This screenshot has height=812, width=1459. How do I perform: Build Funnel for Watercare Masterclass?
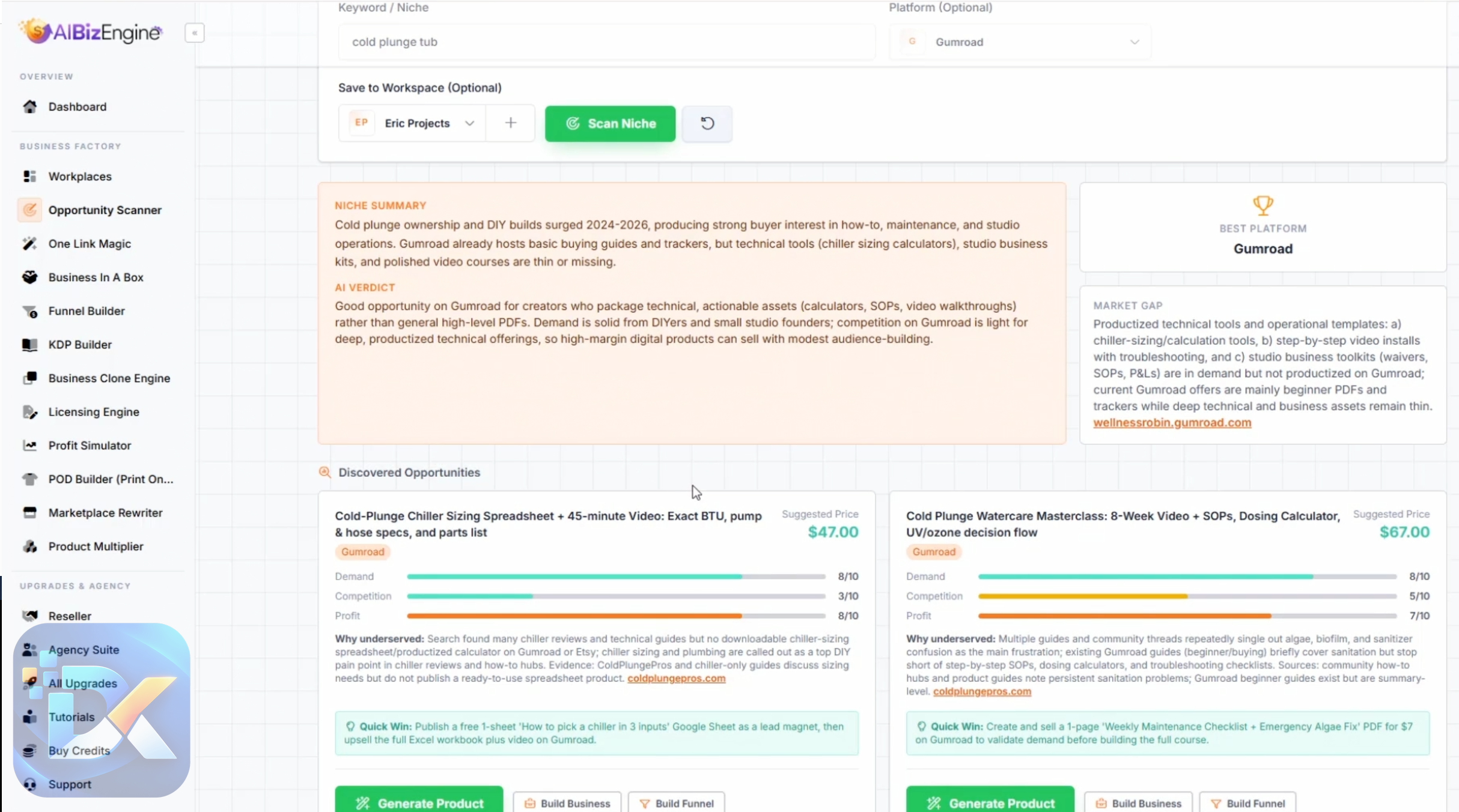(1248, 803)
